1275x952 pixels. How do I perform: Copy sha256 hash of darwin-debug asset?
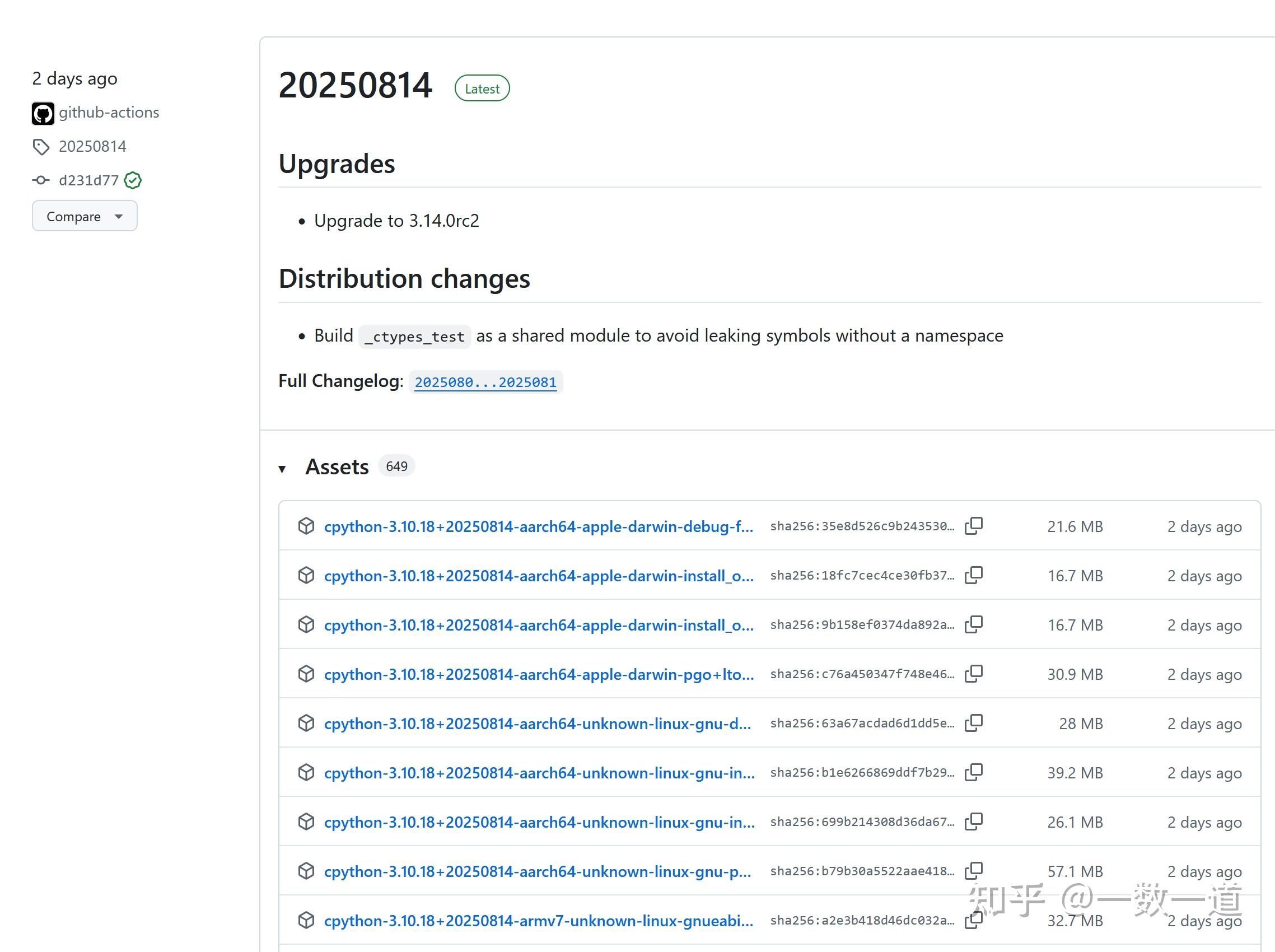(973, 525)
